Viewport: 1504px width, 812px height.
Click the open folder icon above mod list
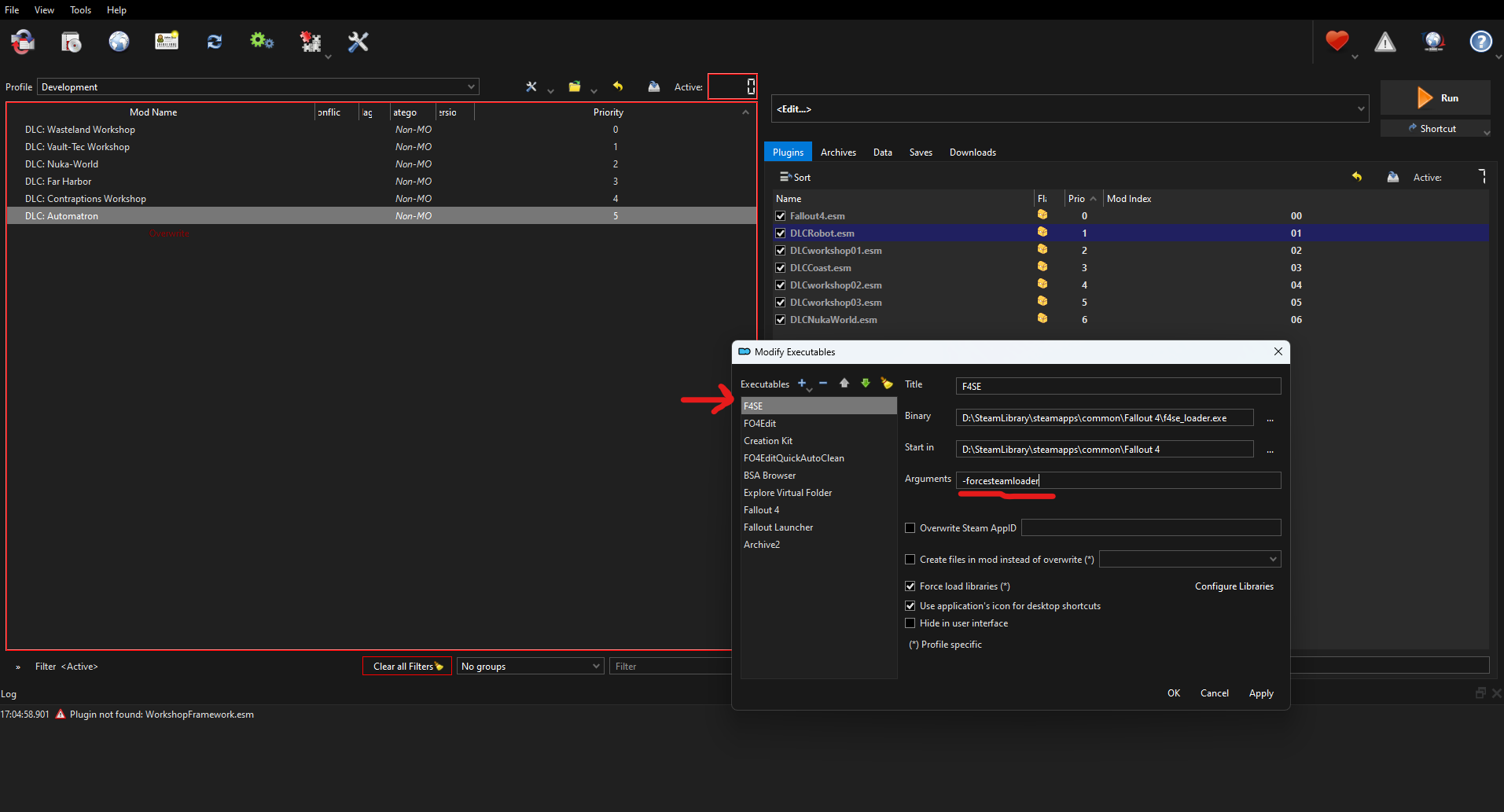tap(575, 86)
